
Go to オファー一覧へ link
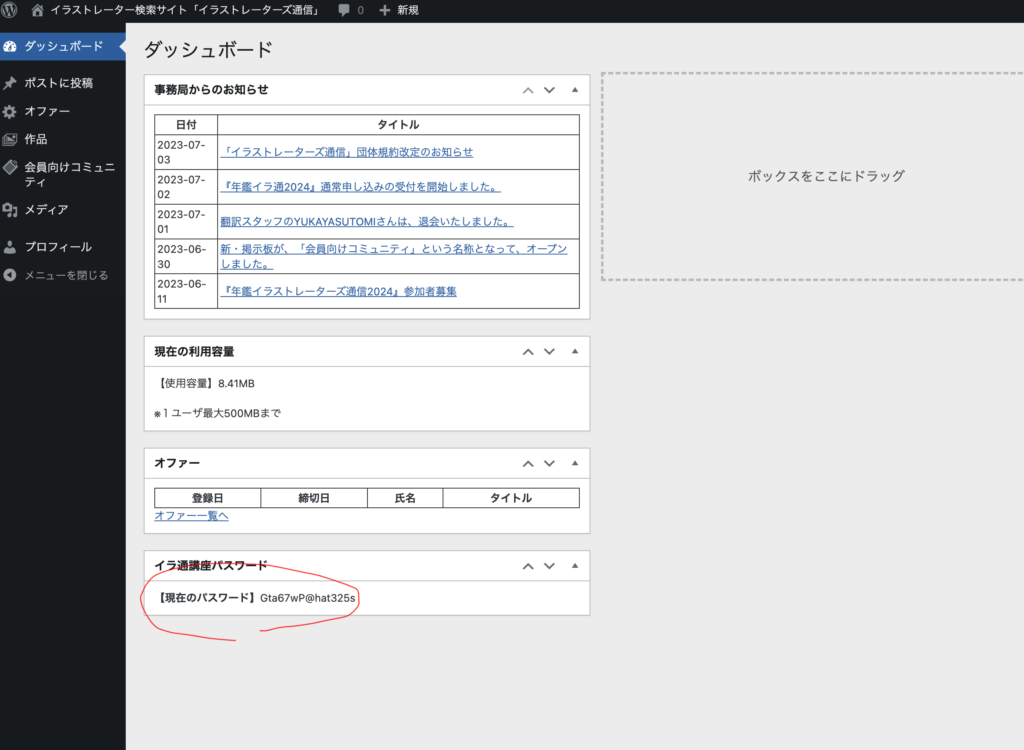coord(191,516)
